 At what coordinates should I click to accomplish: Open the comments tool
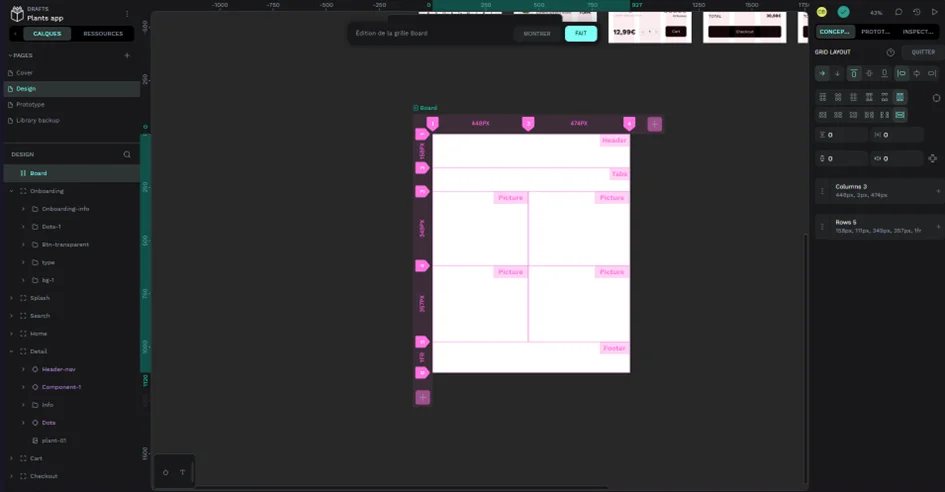tap(899, 12)
